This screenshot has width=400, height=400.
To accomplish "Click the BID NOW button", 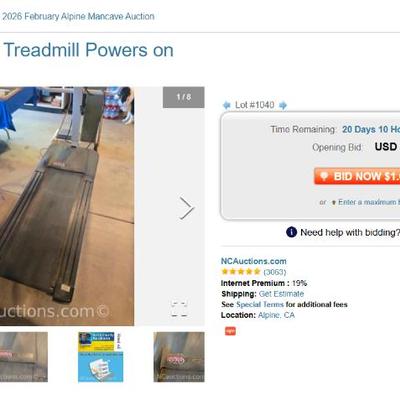I will [x=357, y=176].
